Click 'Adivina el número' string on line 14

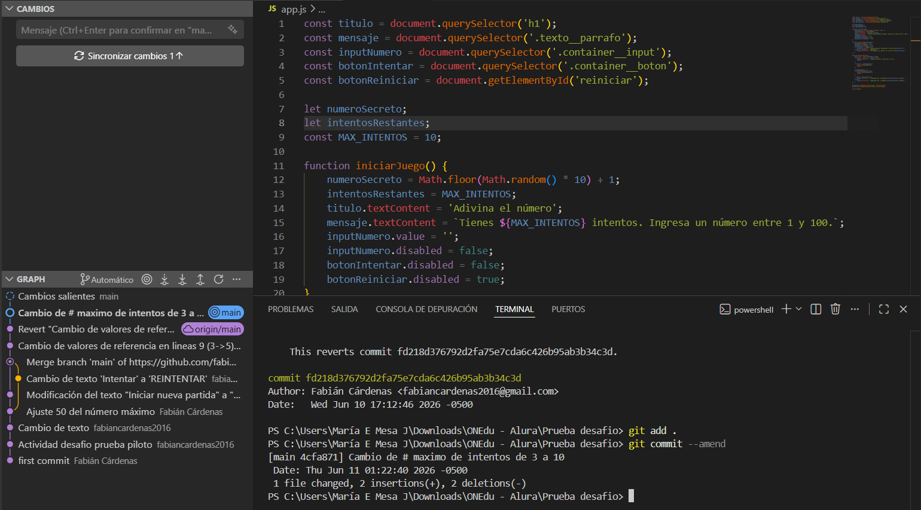click(x=501, y=208)
